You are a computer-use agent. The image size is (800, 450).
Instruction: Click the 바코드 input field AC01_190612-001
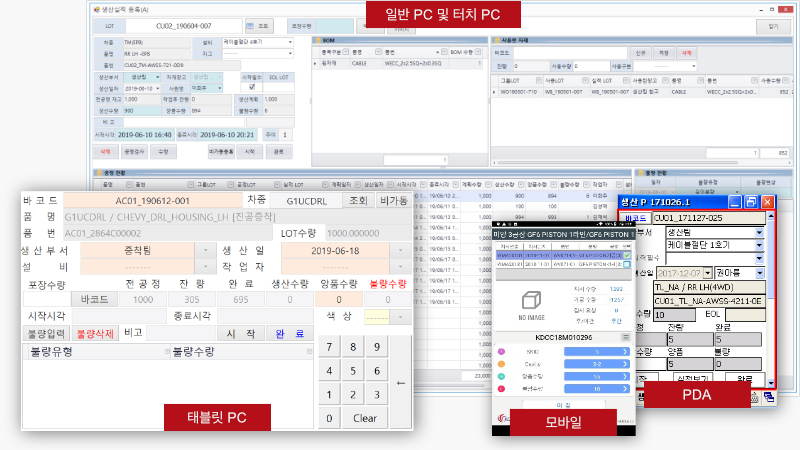tap(153, 201)
